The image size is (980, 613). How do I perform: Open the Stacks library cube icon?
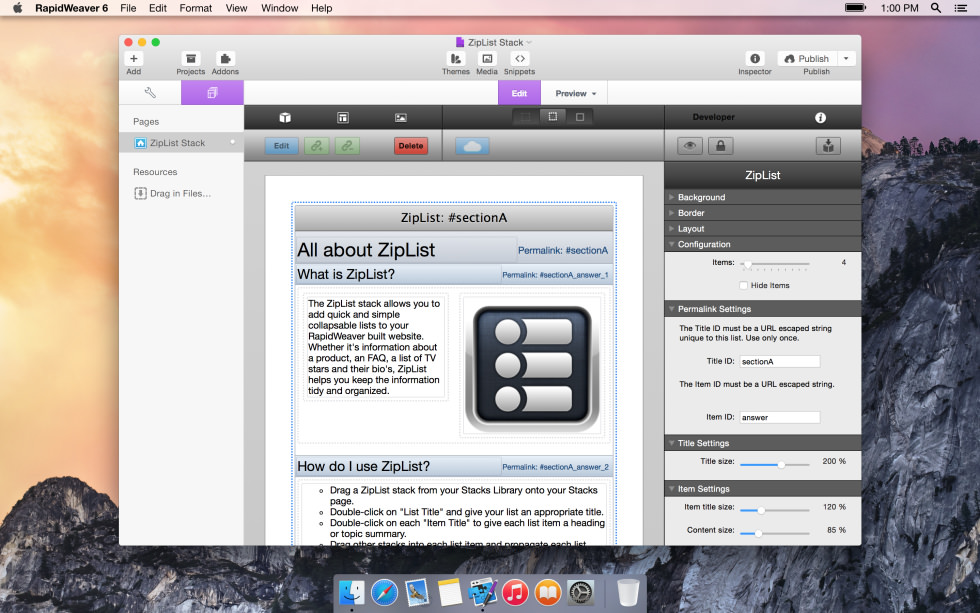click(285, 117)
